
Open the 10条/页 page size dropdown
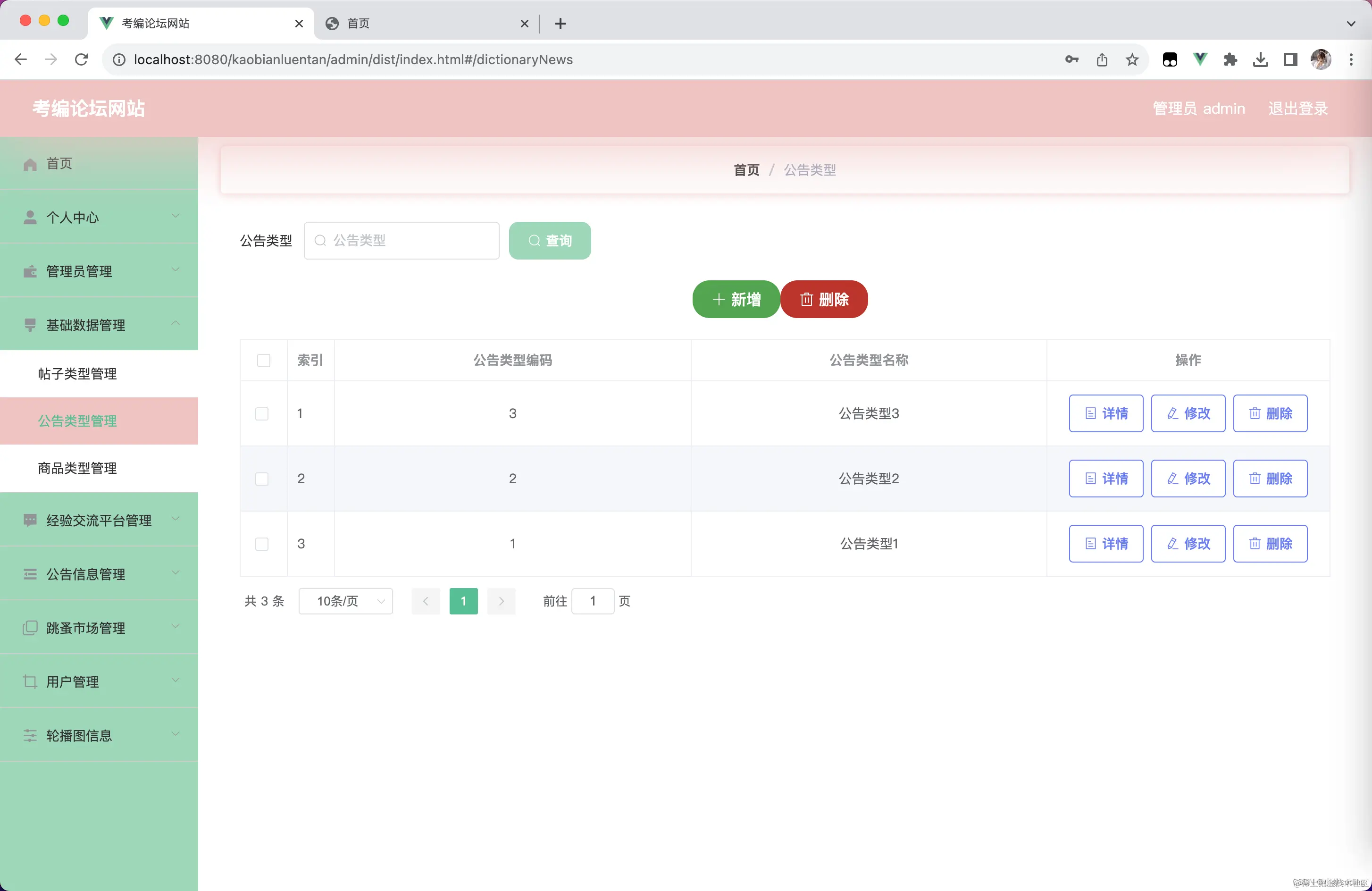(x=345, y=601)
